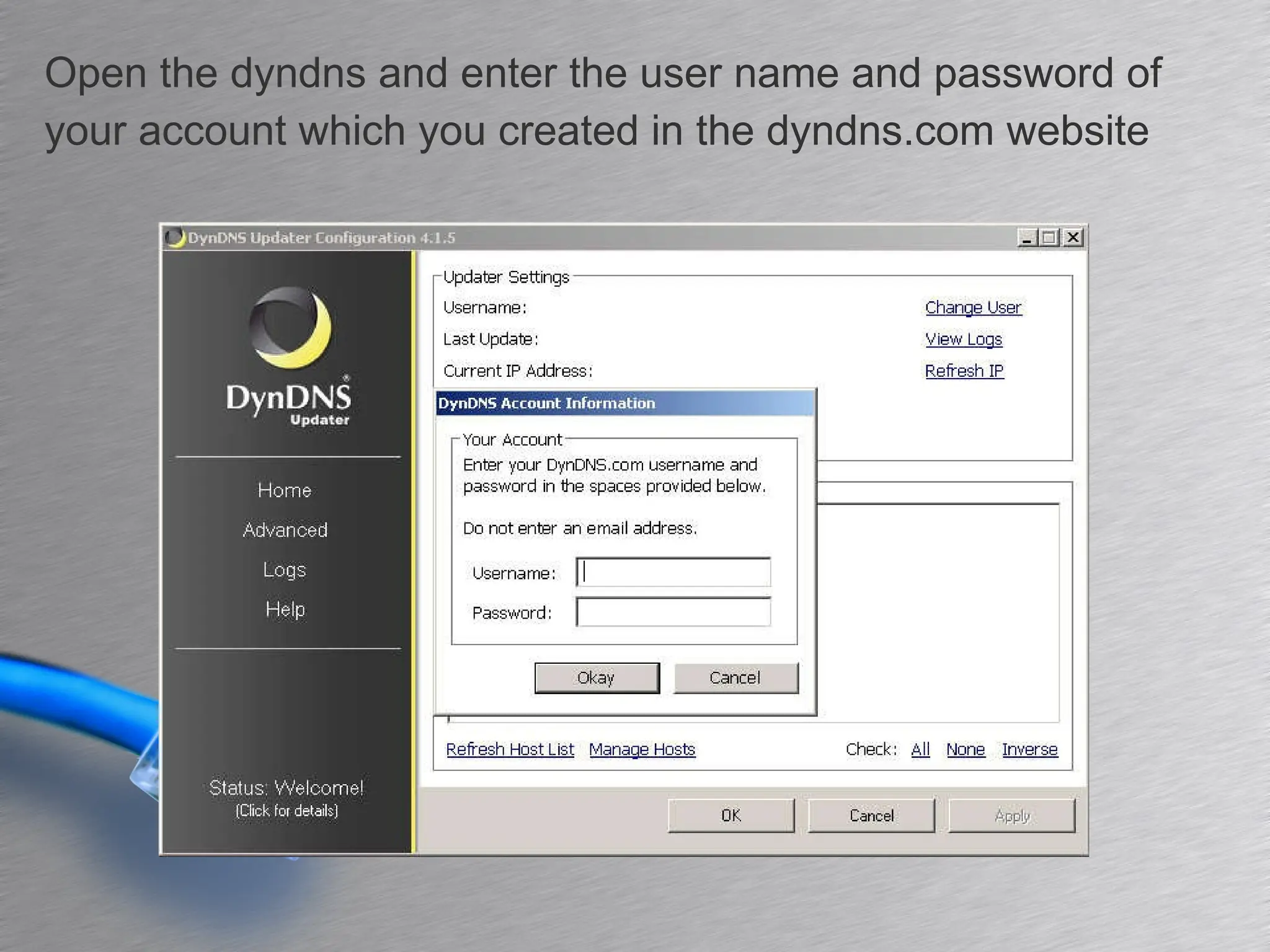1270x952 pixels.
Task: Open the Home section in sidebar
Action: [285, 490]
